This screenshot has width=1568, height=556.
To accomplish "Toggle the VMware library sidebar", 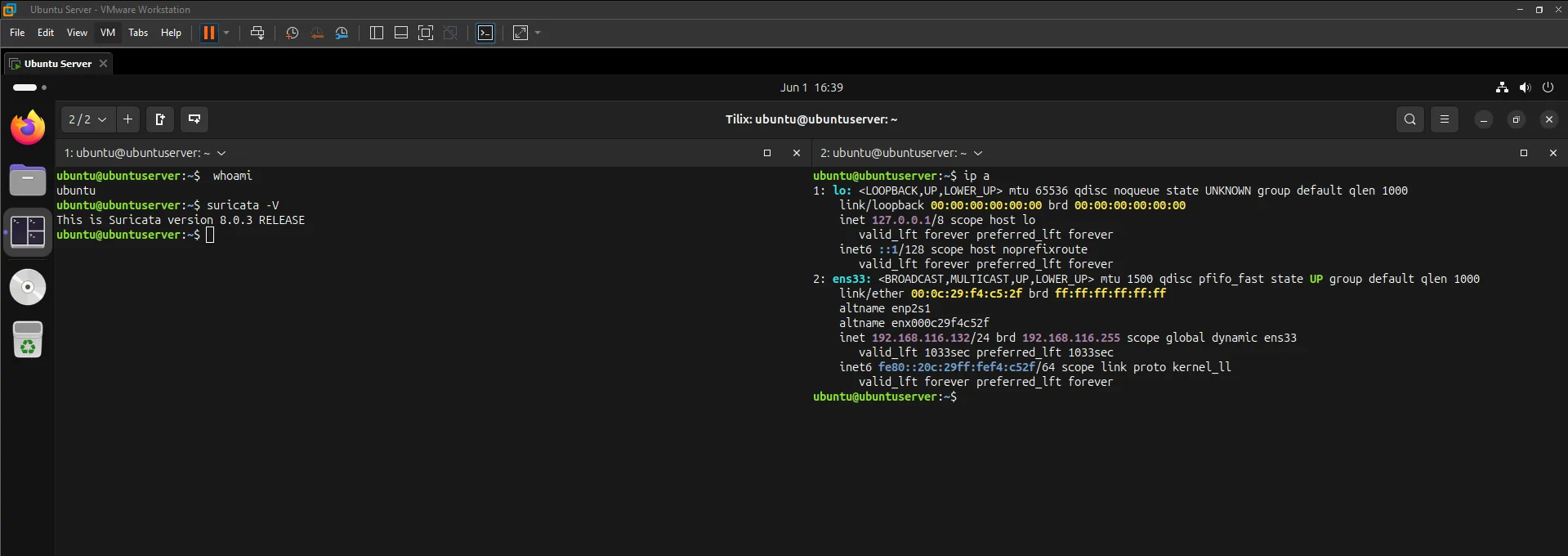I will [x=377, y=33].
